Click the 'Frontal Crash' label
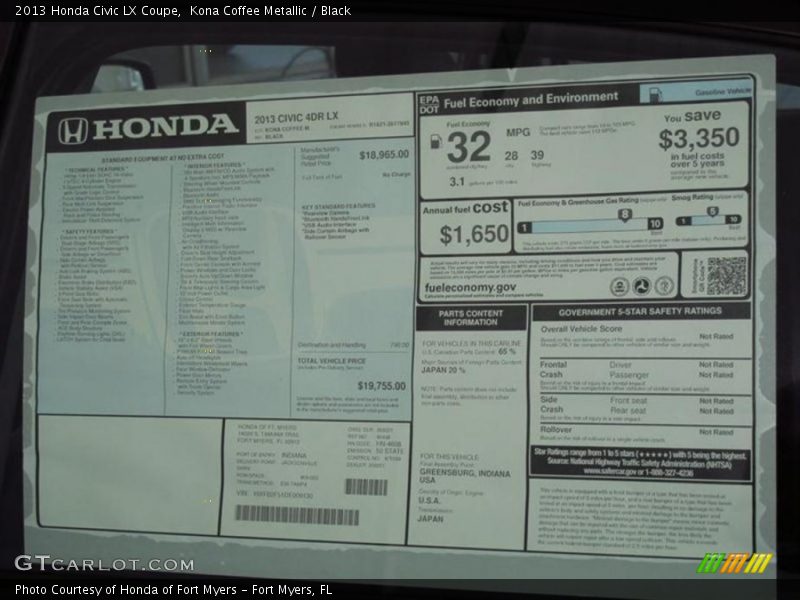The image size is (800, 600). [553, 369]
